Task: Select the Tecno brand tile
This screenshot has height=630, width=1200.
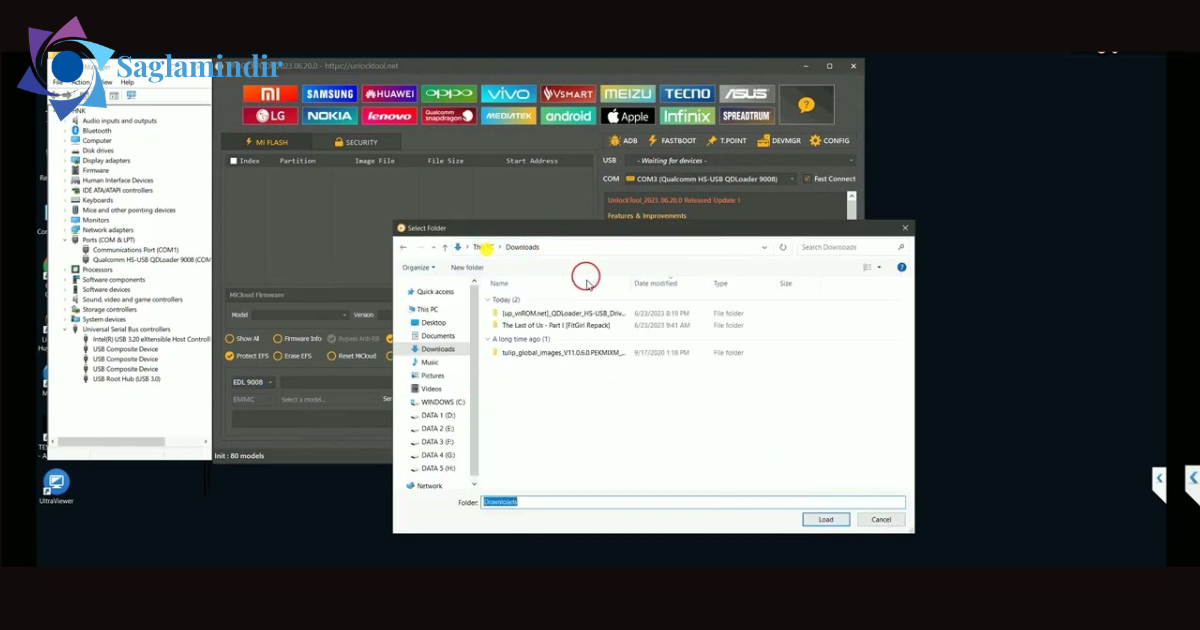Action: 687,94
